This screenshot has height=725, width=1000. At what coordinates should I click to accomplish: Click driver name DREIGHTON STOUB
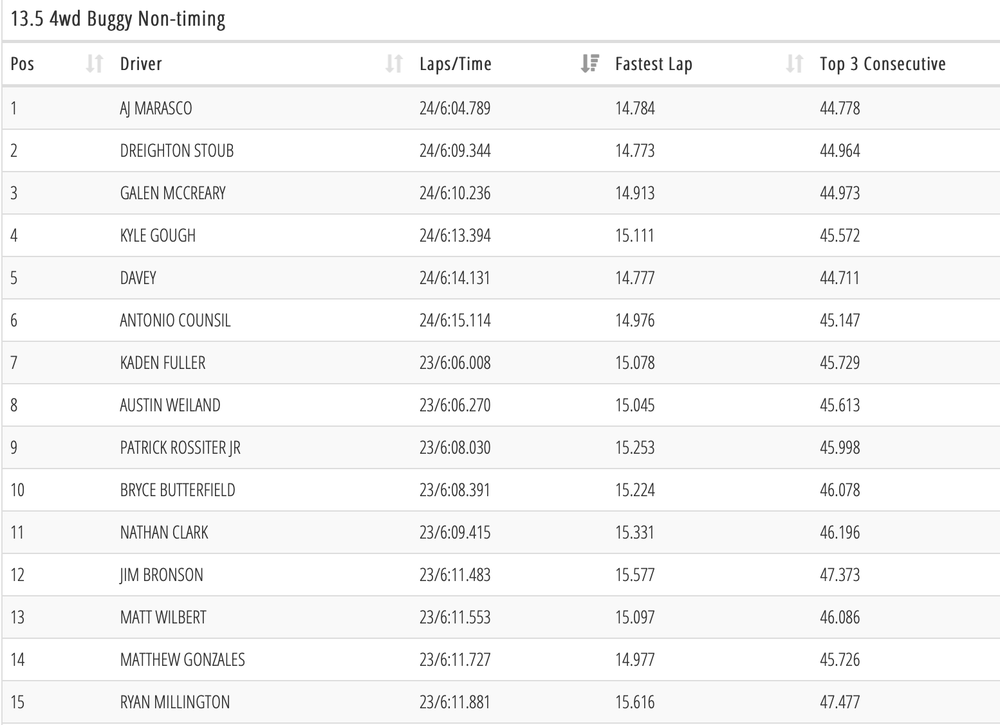click(176, 151)
